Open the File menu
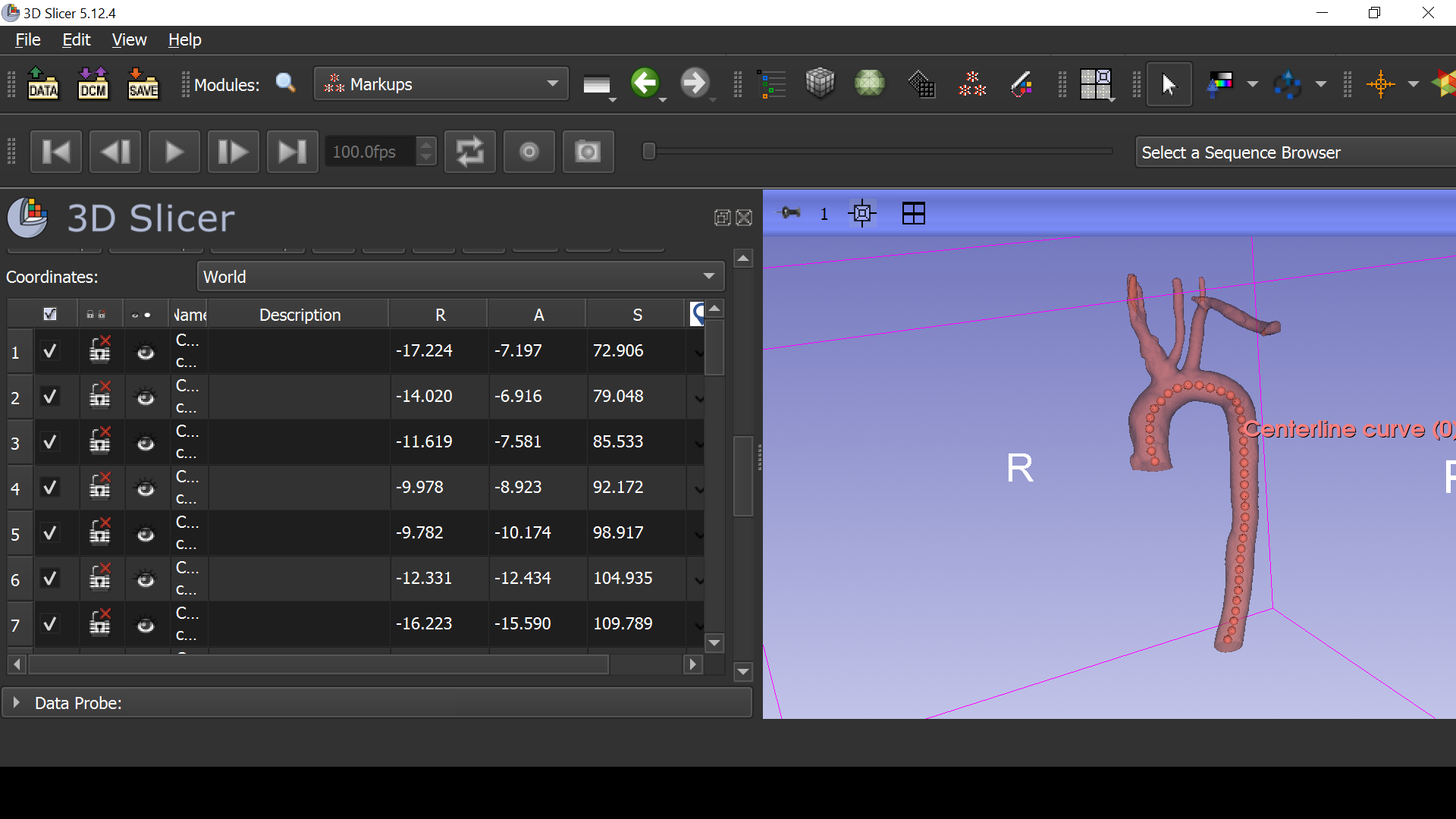The height and width of the screenshot is (819, 1456). 28,40
